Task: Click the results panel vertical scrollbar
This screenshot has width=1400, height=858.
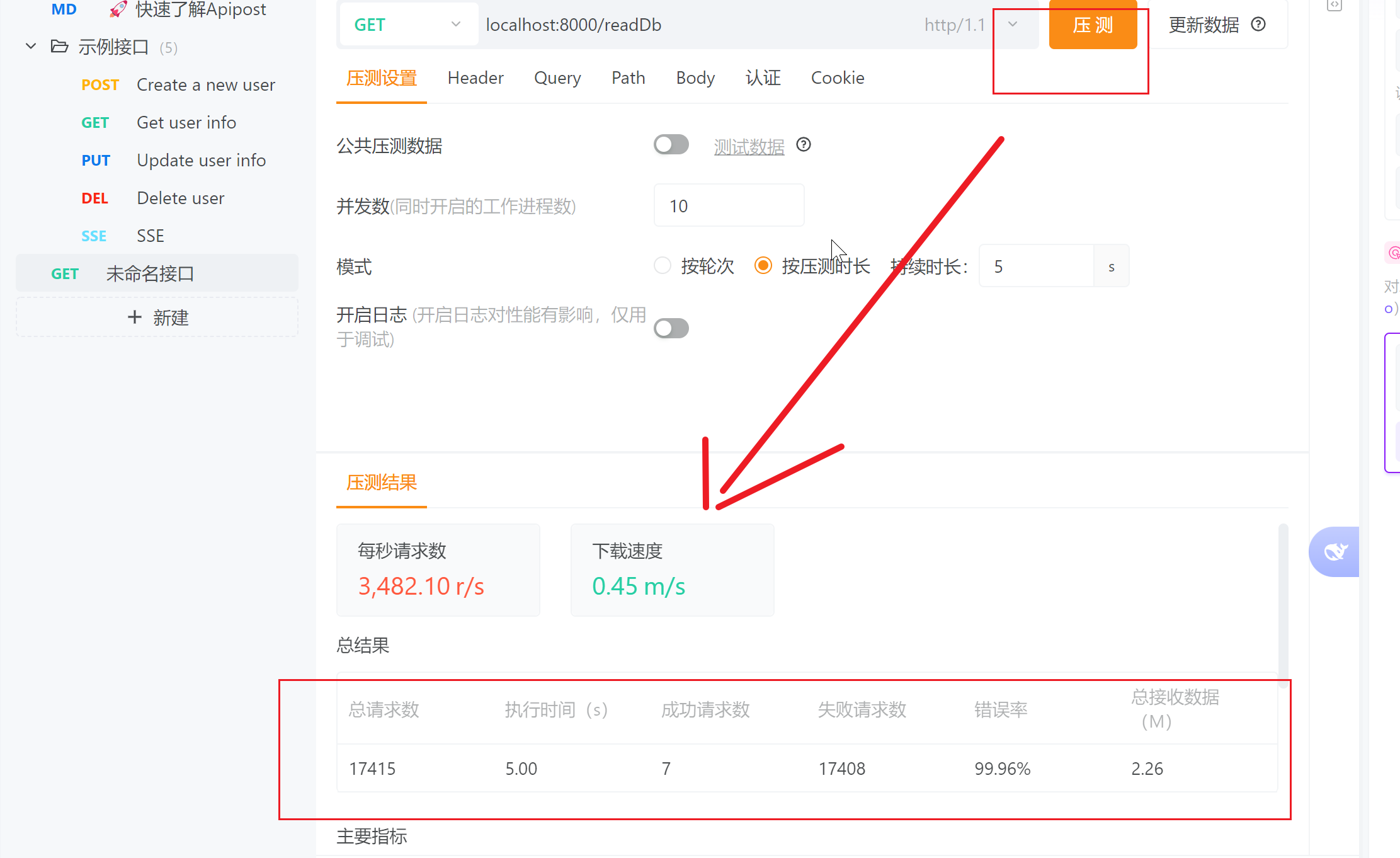Action: 1283,598
